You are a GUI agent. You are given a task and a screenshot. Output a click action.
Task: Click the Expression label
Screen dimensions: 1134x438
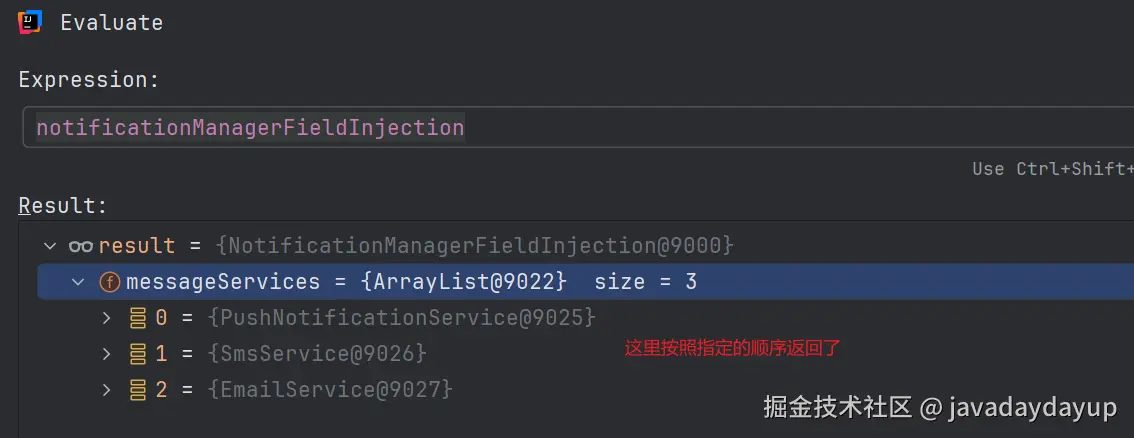click(x=89, y=80)
